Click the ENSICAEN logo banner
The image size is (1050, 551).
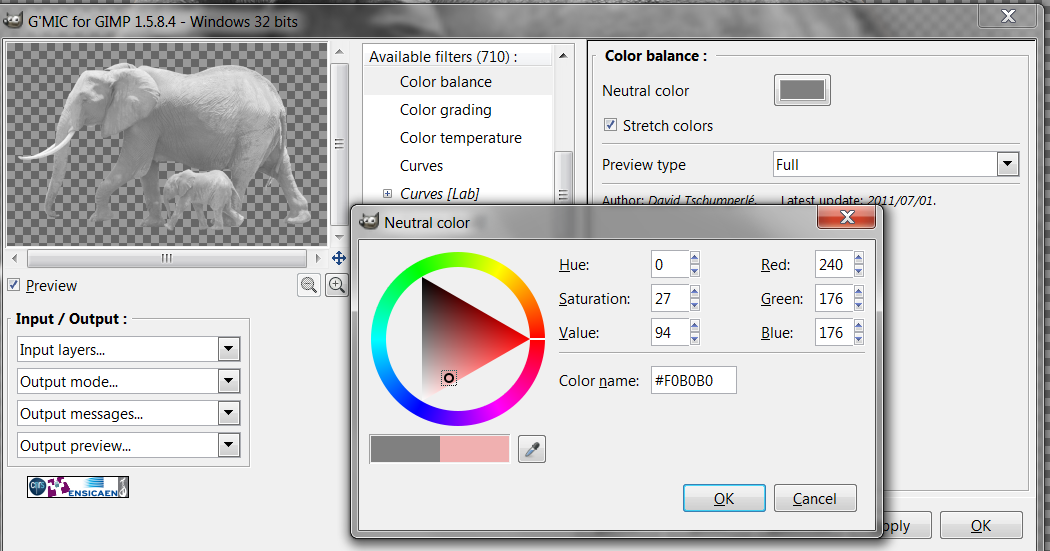coord(78,487)
